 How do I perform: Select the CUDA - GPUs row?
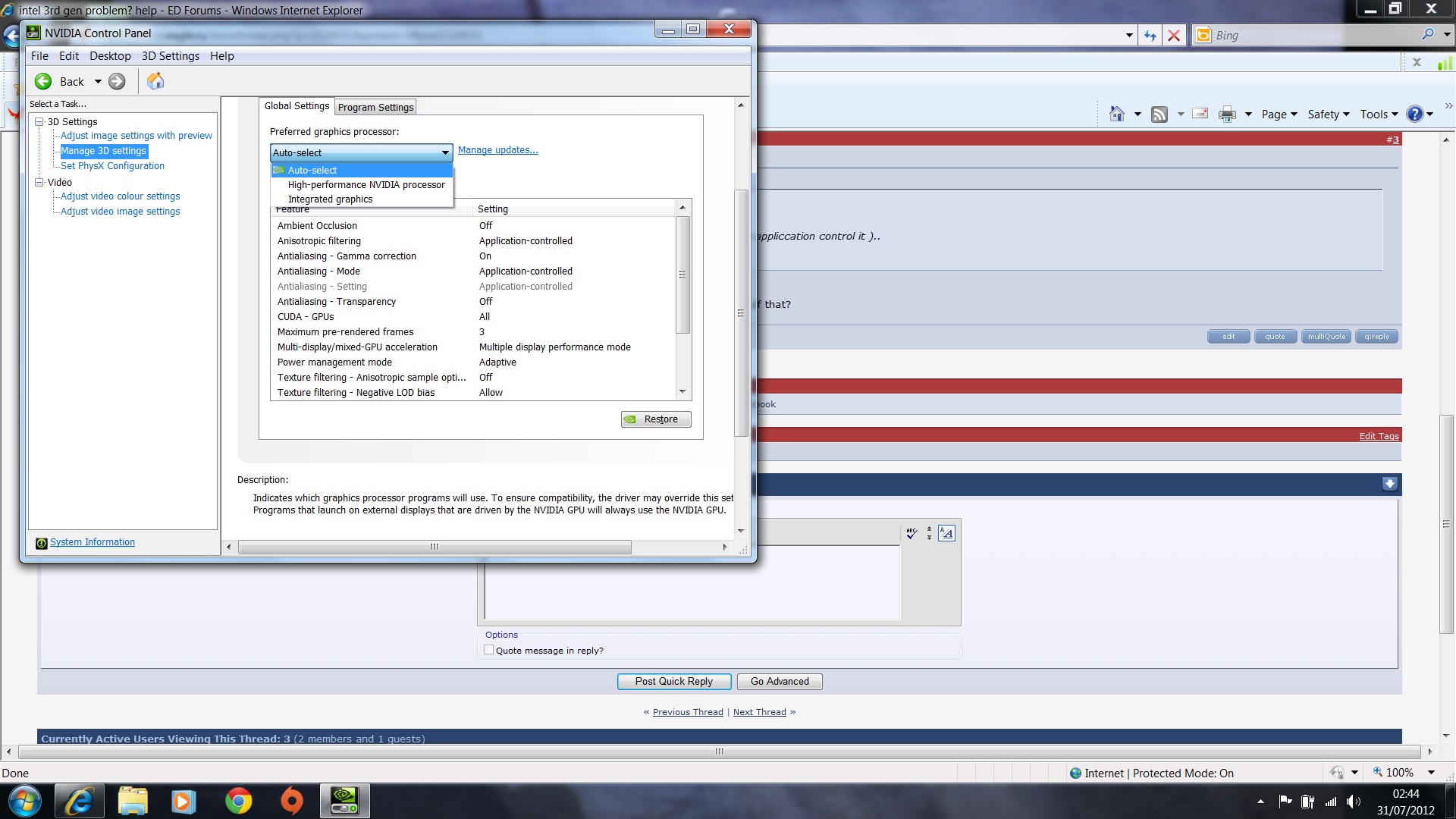(x=472, y=317)
